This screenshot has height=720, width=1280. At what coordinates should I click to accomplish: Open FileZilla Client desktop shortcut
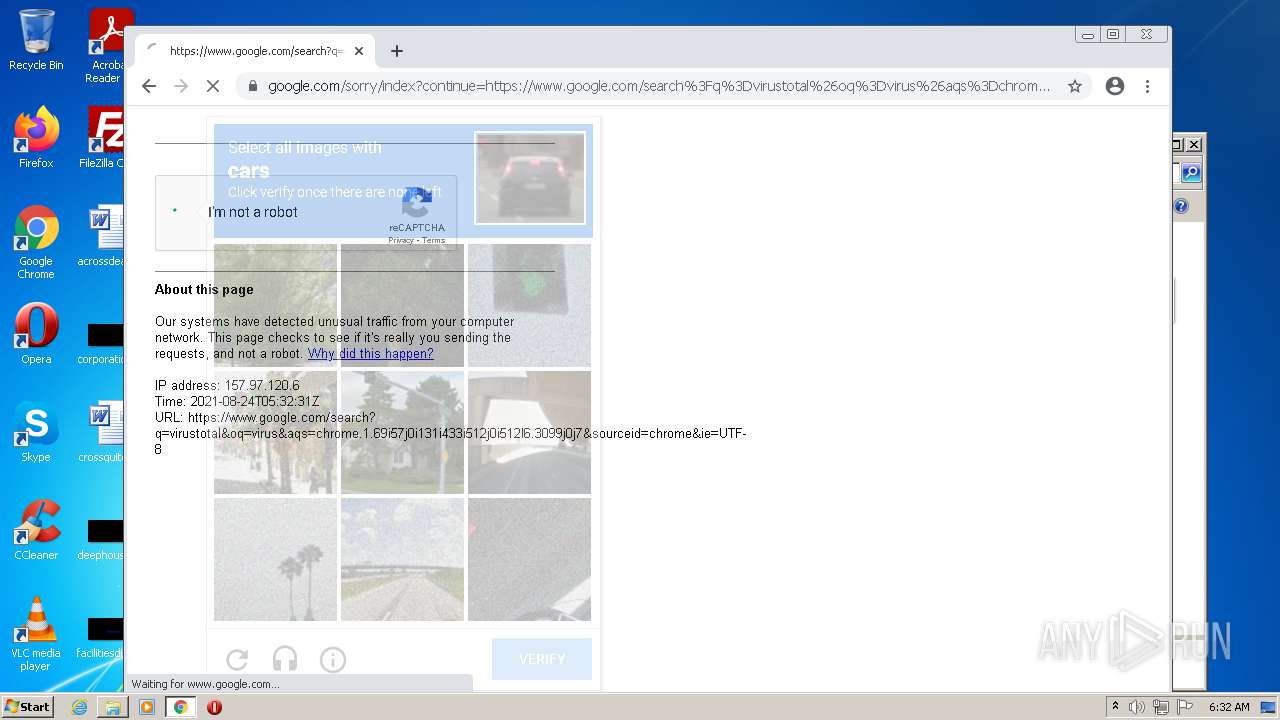pos(104,137)
